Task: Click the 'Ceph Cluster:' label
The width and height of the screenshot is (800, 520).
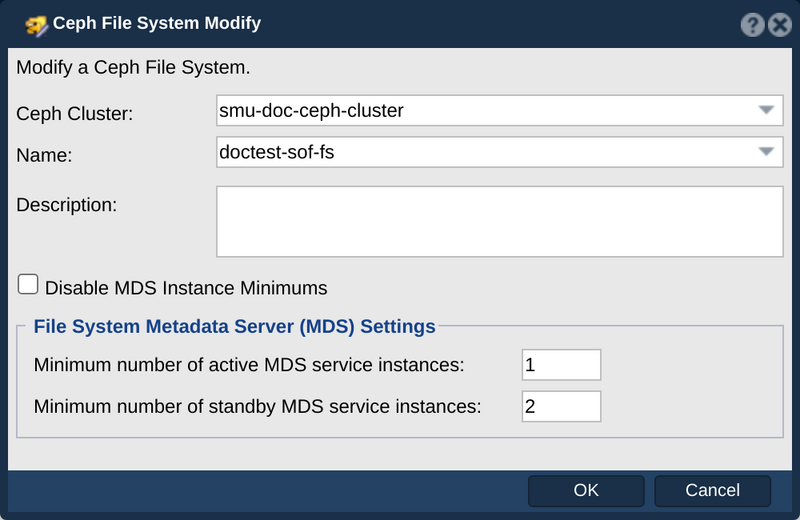Action: (74, 113)
